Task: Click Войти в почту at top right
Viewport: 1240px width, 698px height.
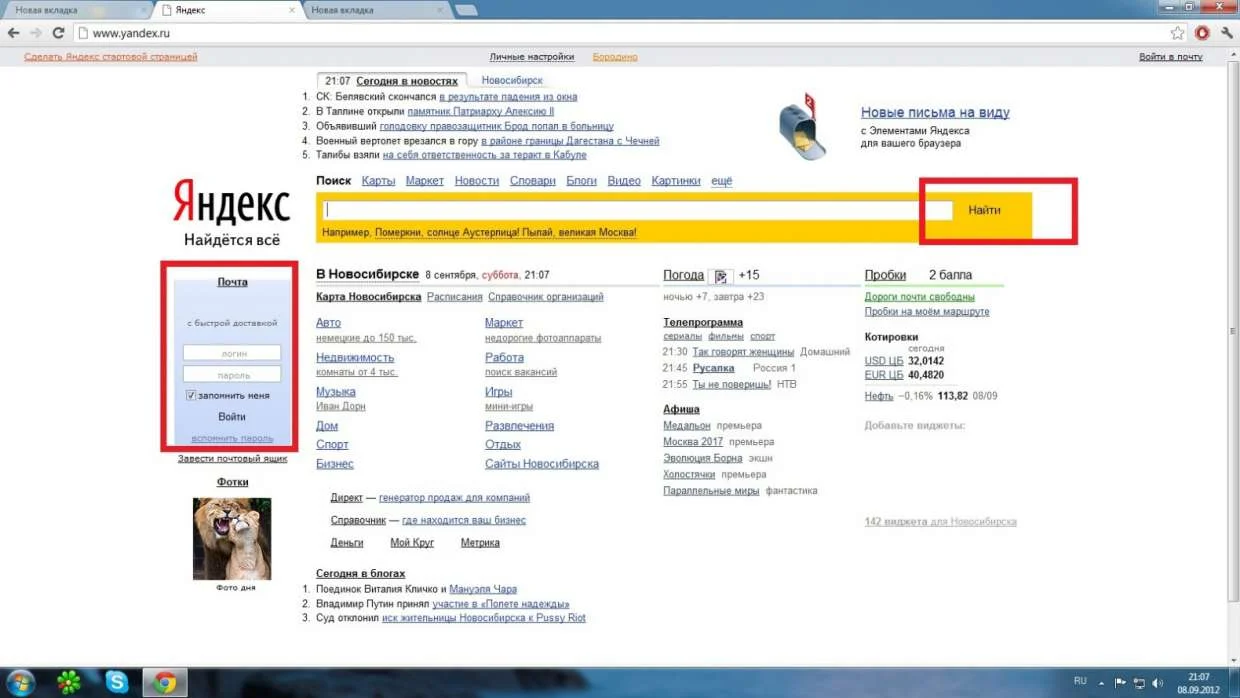Action: [1171, 57]
